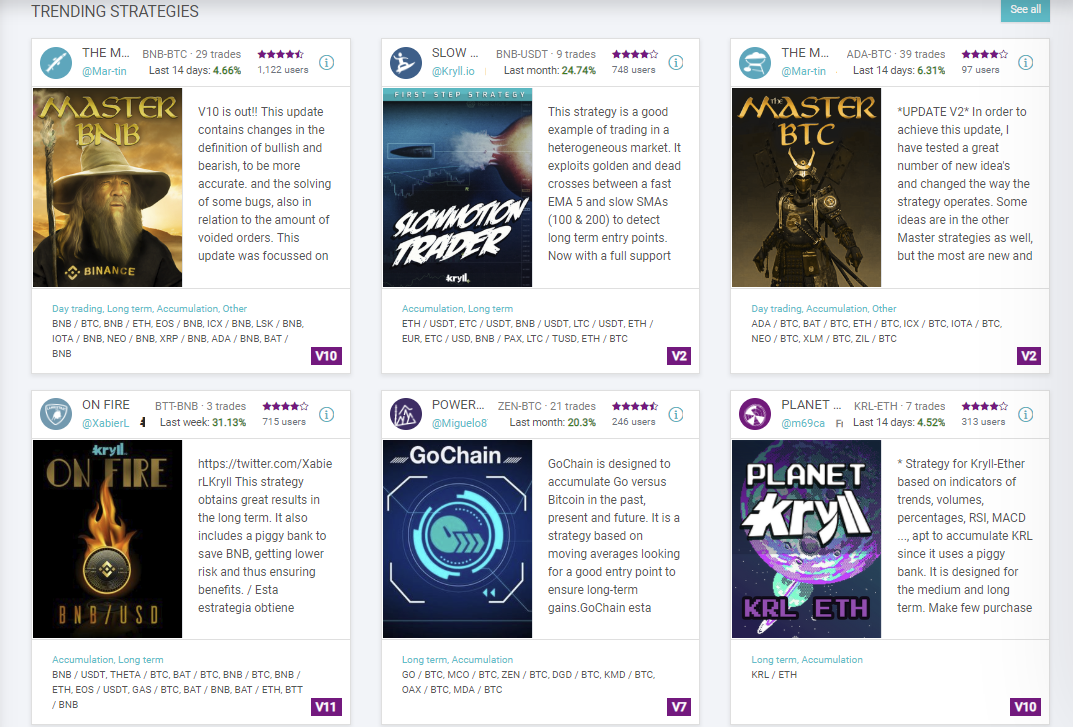Viewport: 1073px width, 727px height.
Task: Click 'Accumulation, Long term' tags on ON FIRE card
Action: (x=107, y=660)
